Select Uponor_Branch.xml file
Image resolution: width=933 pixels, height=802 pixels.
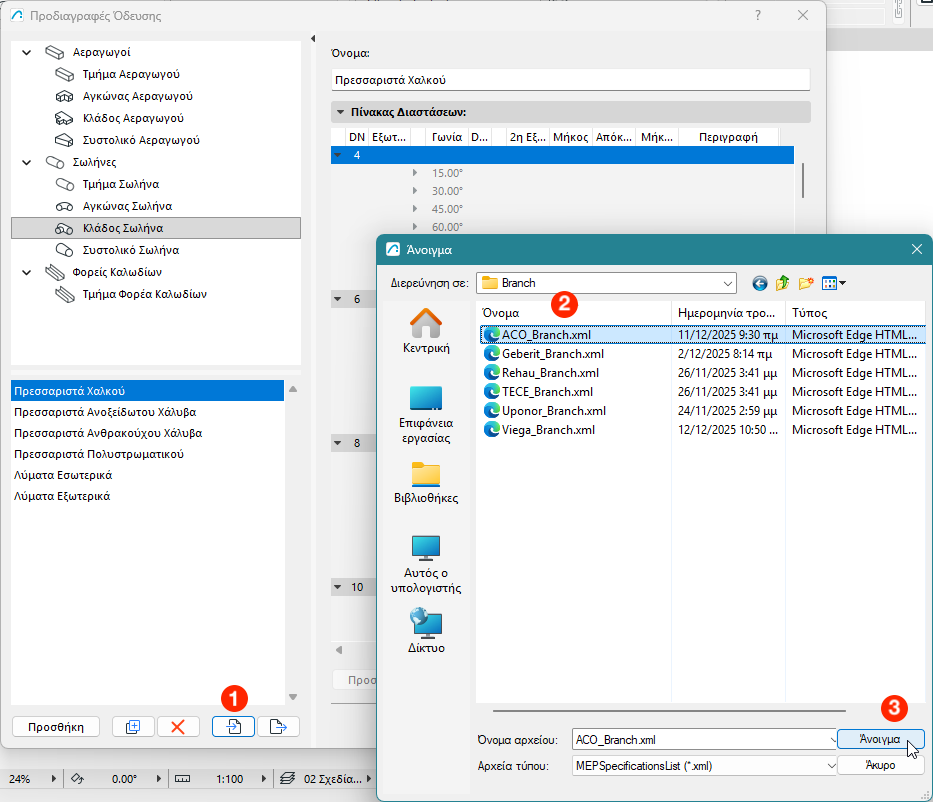point(554,411)
